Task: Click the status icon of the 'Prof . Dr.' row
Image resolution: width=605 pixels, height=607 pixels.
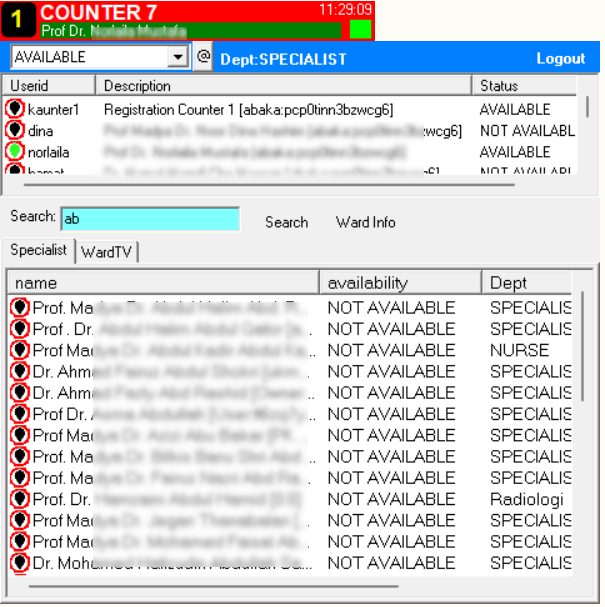Action: tap(20, 329)
